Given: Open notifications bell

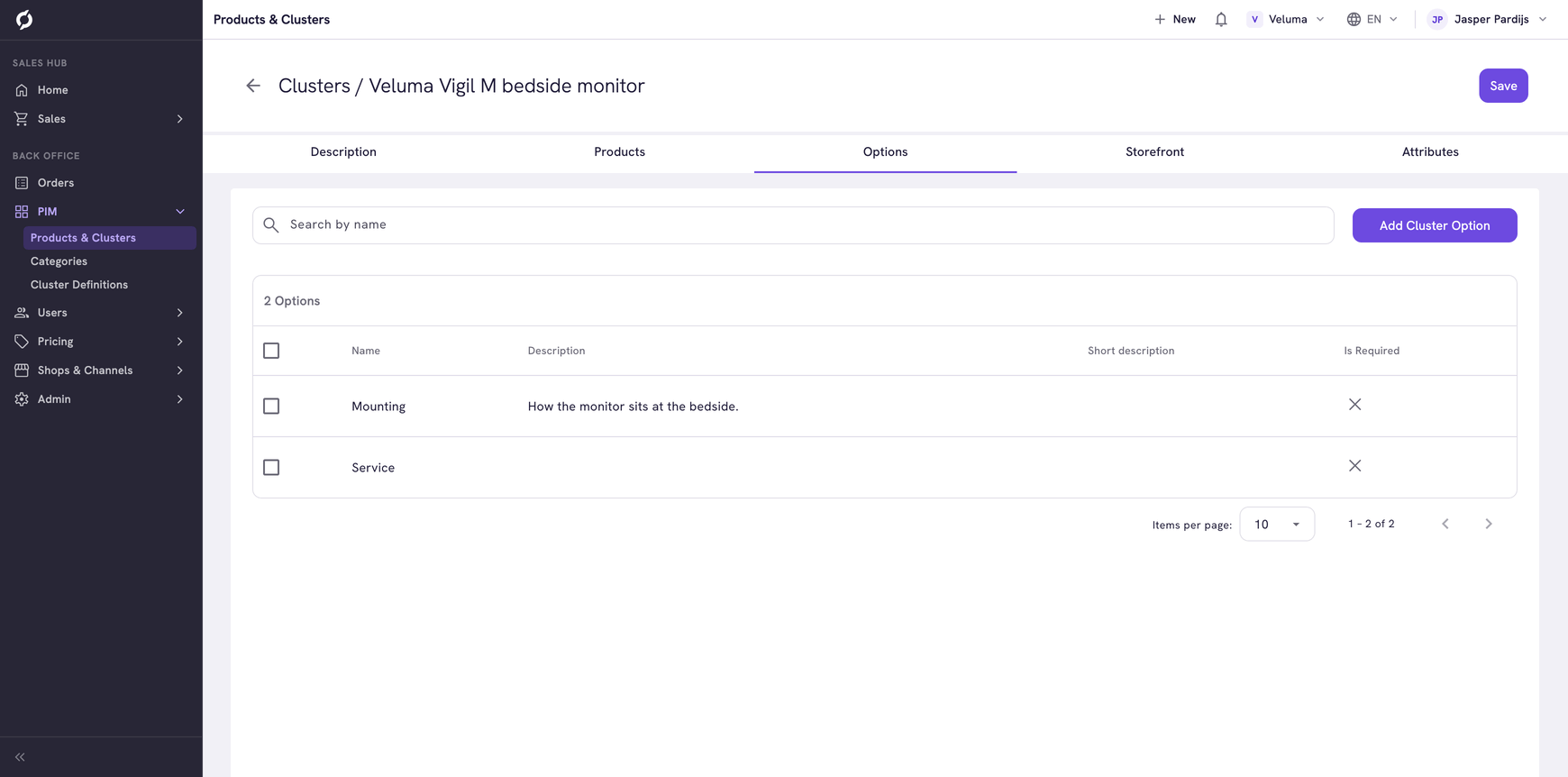Looking at the screenshot, I should point(1221,19).
